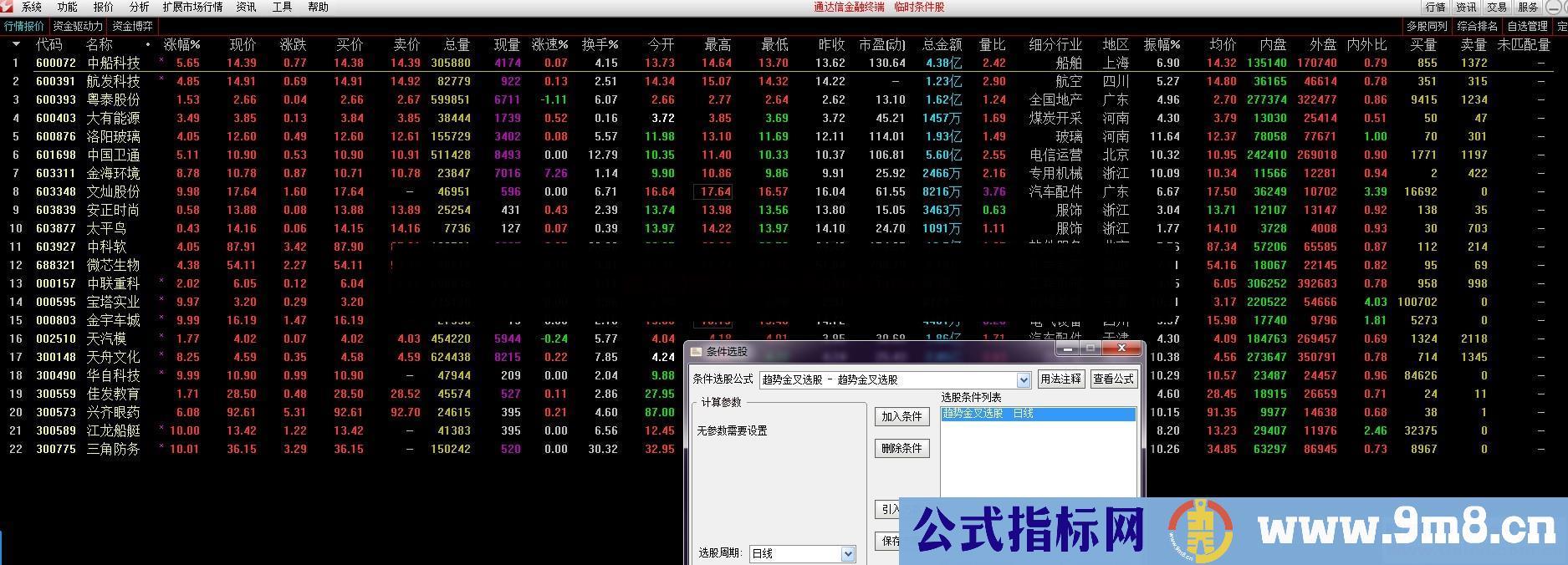
Task: Click the 选股周期 日线 combo field
Action: tap(802, 553)
